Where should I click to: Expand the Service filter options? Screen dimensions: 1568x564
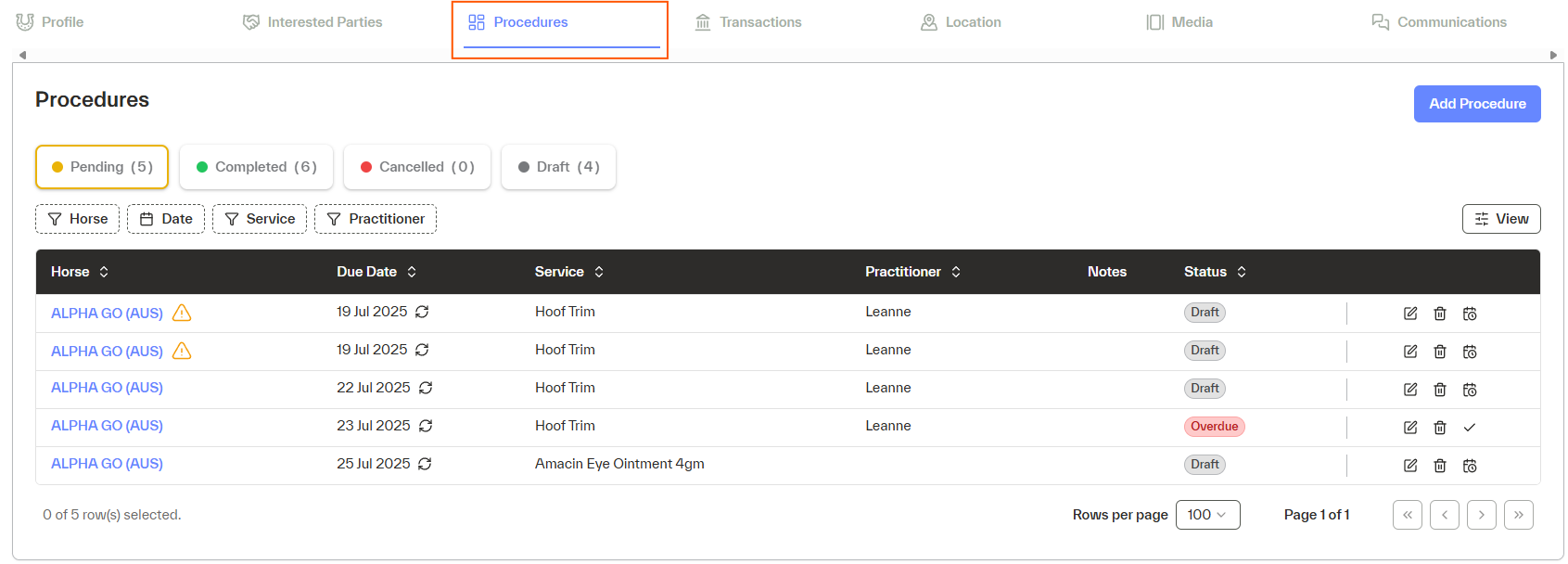click(260, 219)
